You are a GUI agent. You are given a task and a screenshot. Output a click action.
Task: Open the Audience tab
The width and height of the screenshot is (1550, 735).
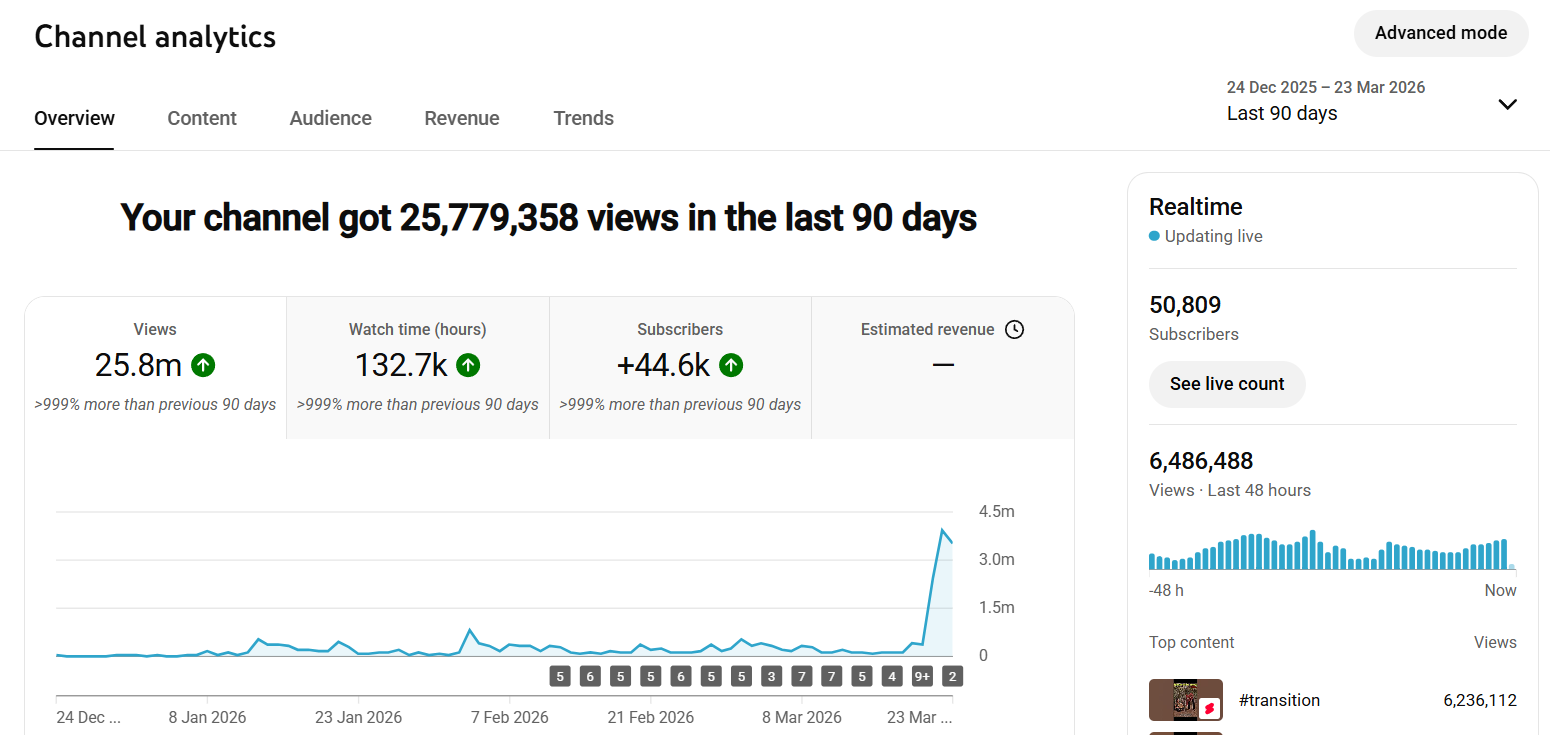(330, 118)
